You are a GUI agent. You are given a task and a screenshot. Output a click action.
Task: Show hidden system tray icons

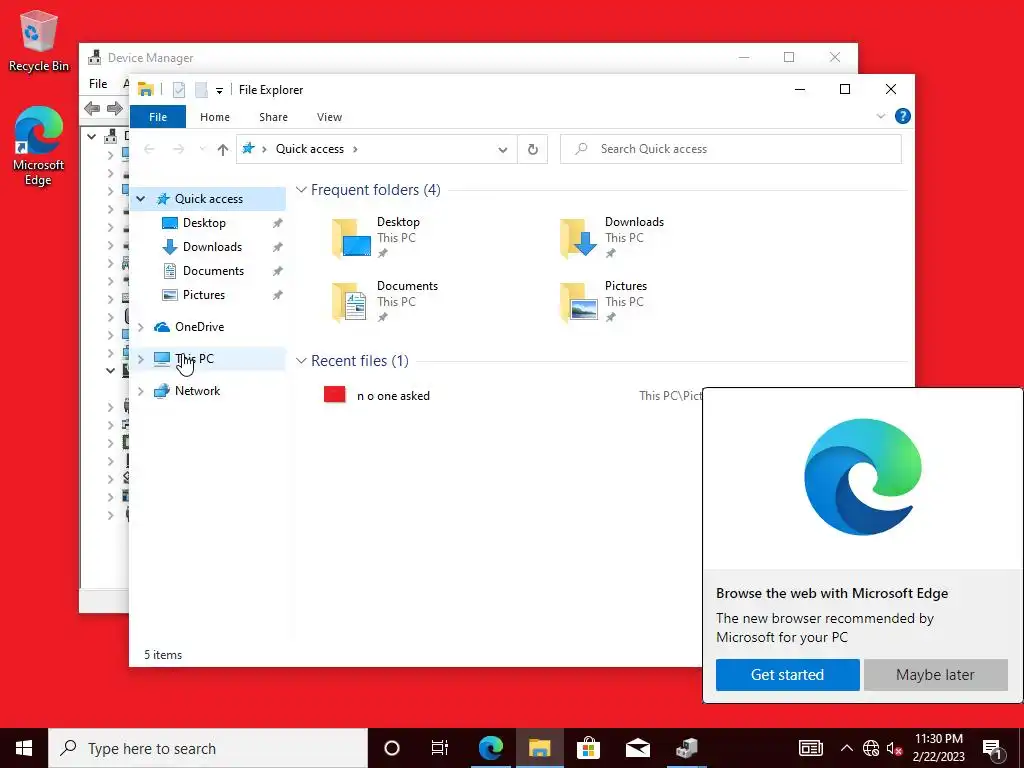(846, 748)
